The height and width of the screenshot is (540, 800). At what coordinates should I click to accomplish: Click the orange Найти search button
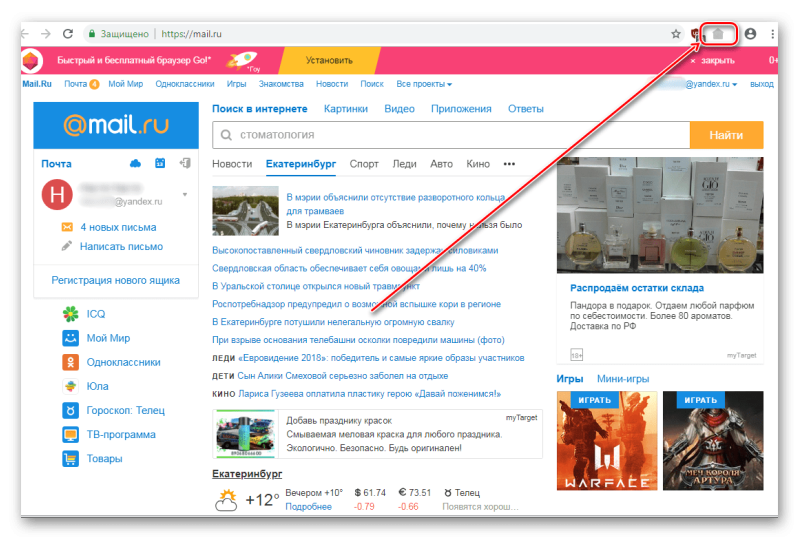coord(727,135)
